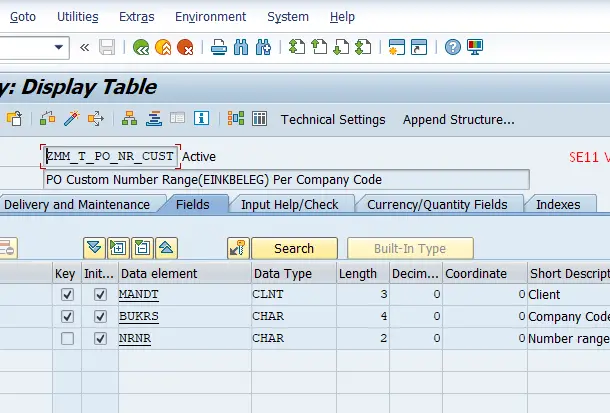Click the Display Object List hierarchy icon
This screenshot has width=610, height=413.
tap(129, 119)
